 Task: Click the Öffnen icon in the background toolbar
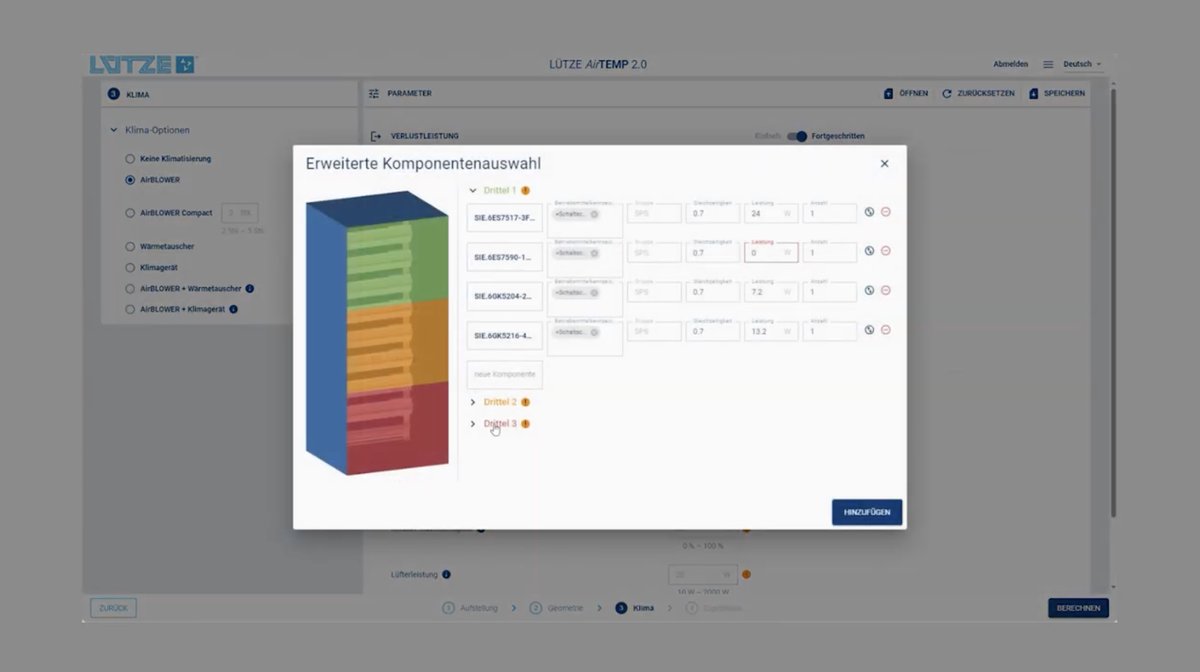pyautogui.click(x=888, y=93)
